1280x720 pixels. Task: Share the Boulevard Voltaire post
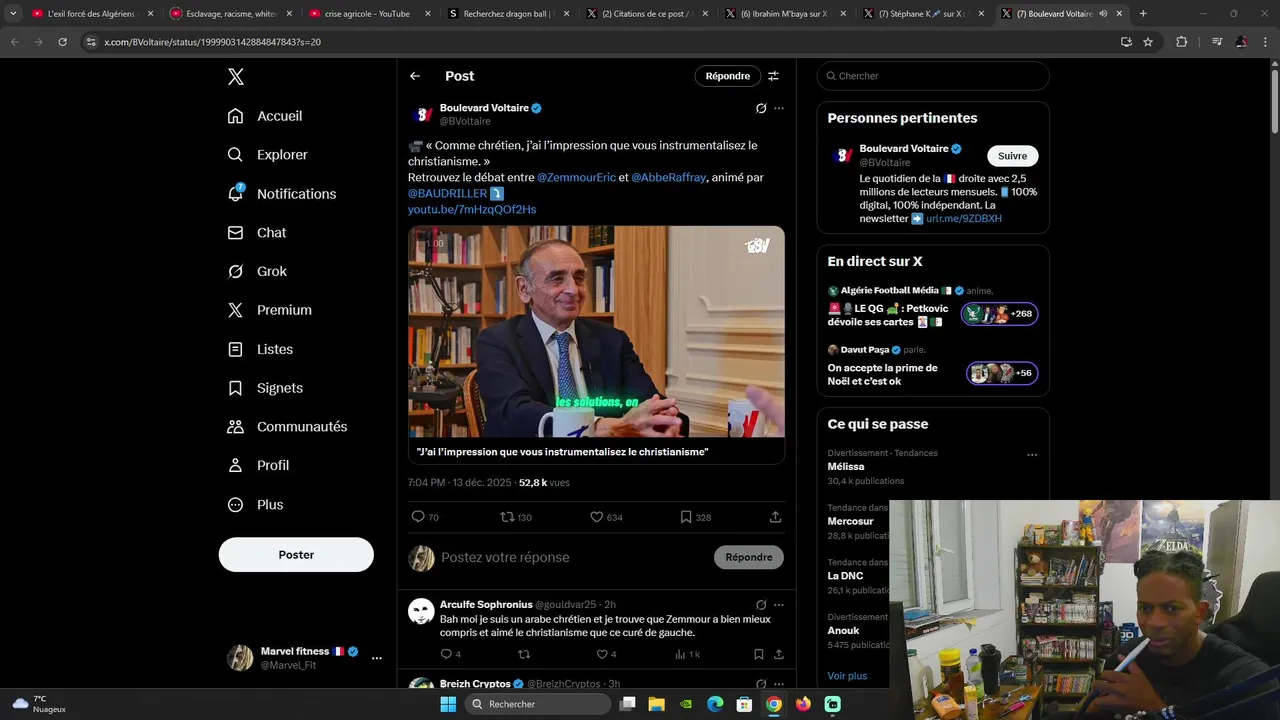tap(775, 517)
